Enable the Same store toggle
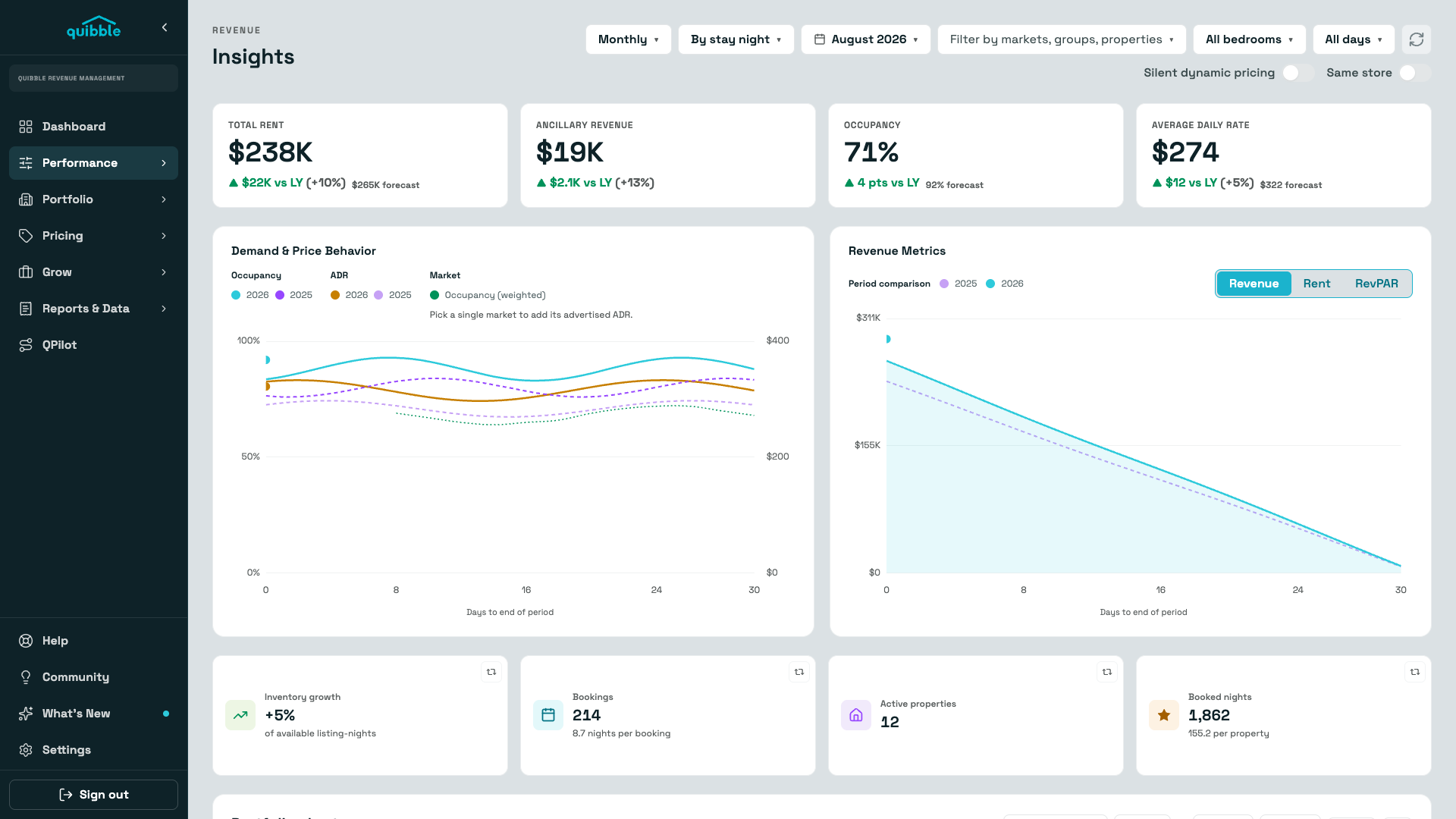The width and height of the screenshot is (1456, 819). pyautogui.click(x=1415, y=73)
